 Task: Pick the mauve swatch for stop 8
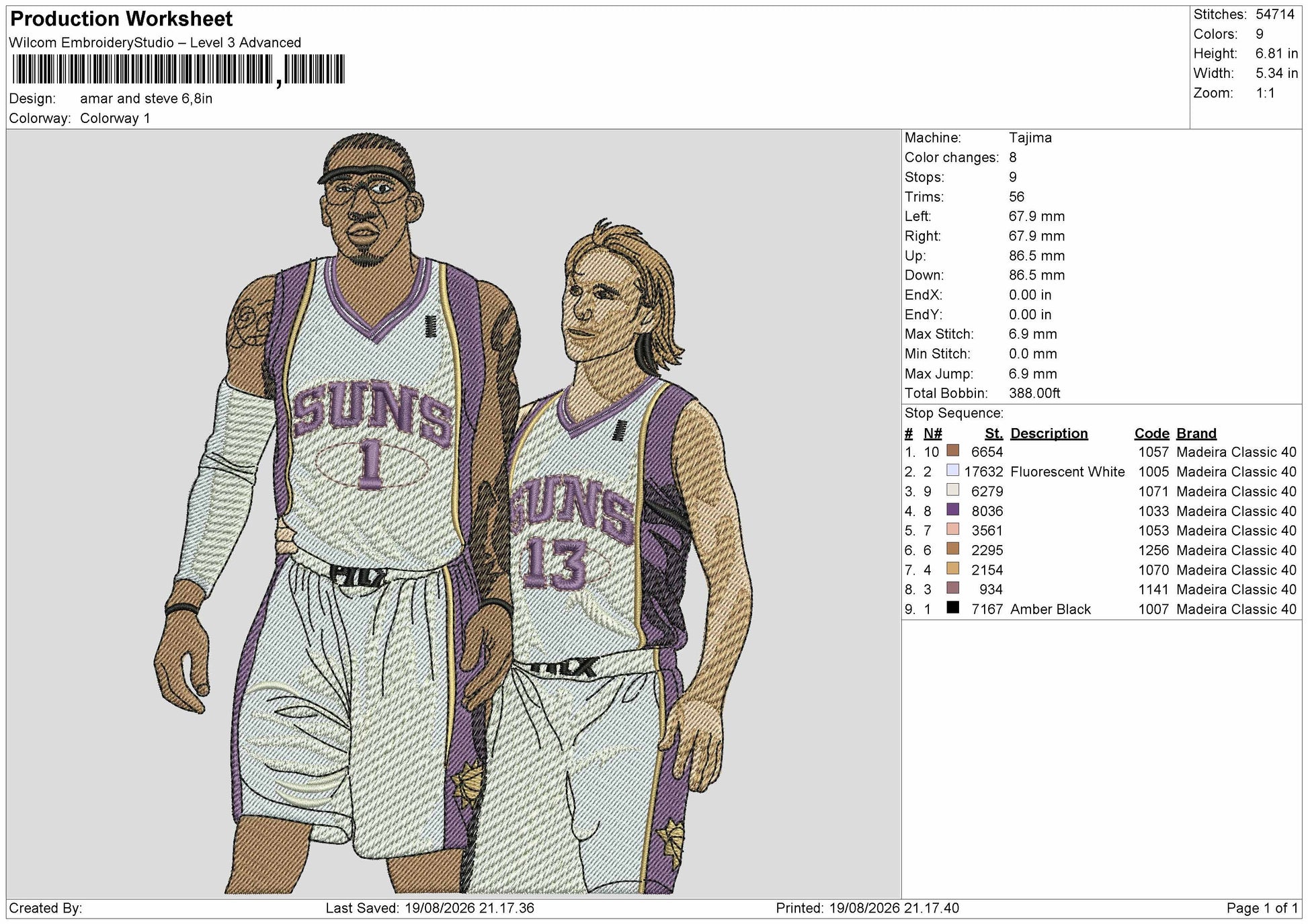(x=952, y=588)
